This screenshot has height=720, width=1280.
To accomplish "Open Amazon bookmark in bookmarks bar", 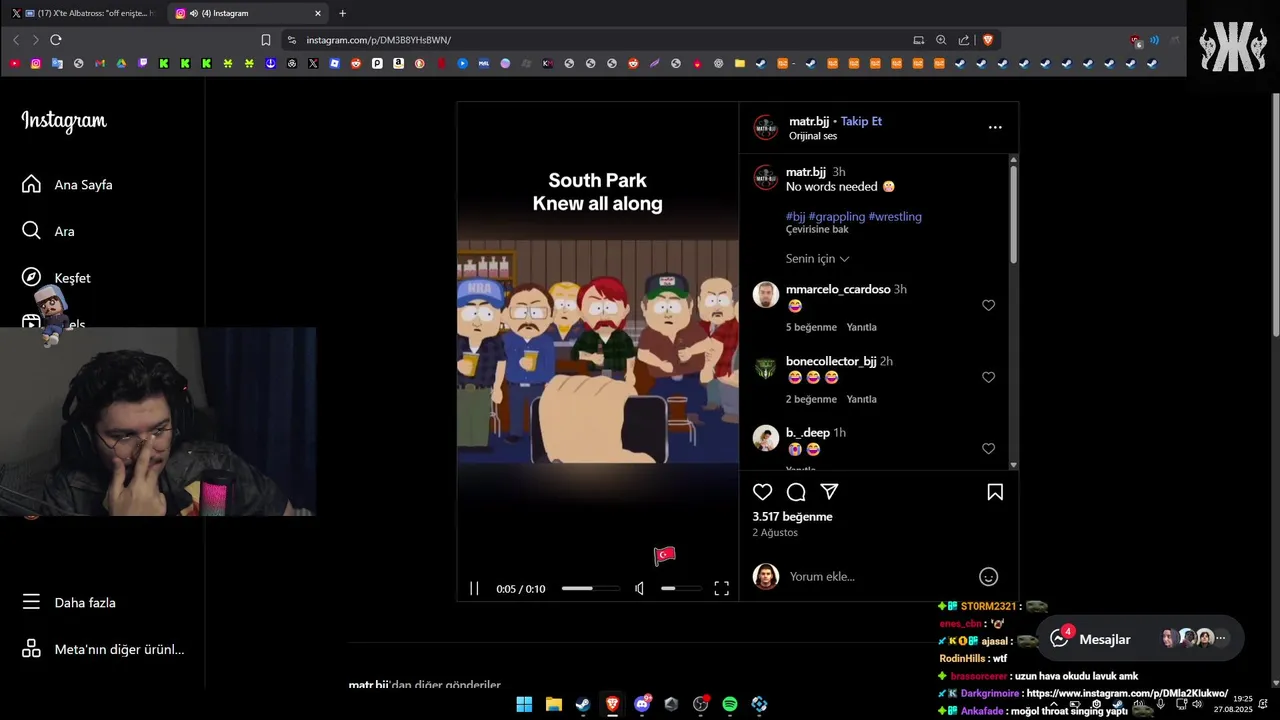I will (398, 63).
